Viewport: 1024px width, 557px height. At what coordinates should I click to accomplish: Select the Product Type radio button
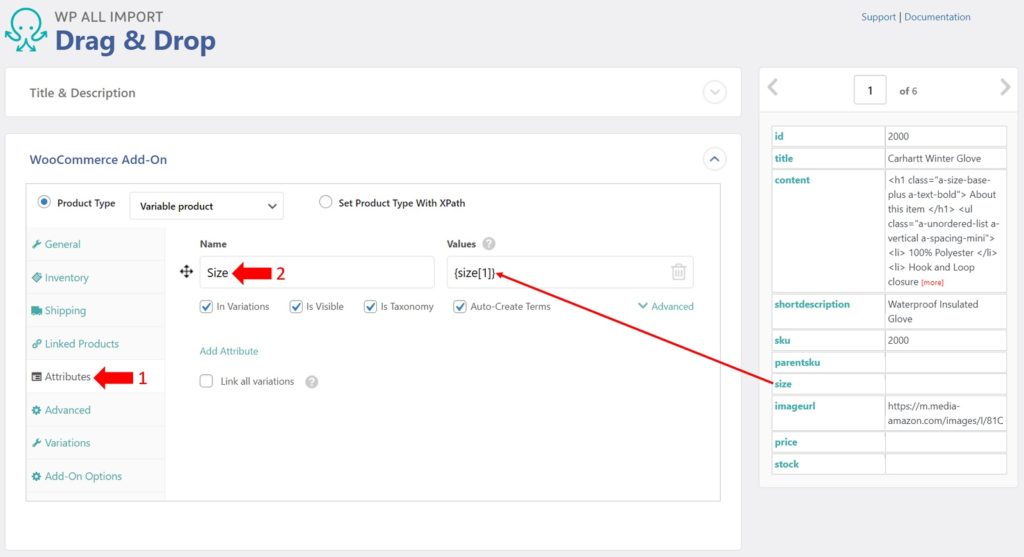[44, 202]
